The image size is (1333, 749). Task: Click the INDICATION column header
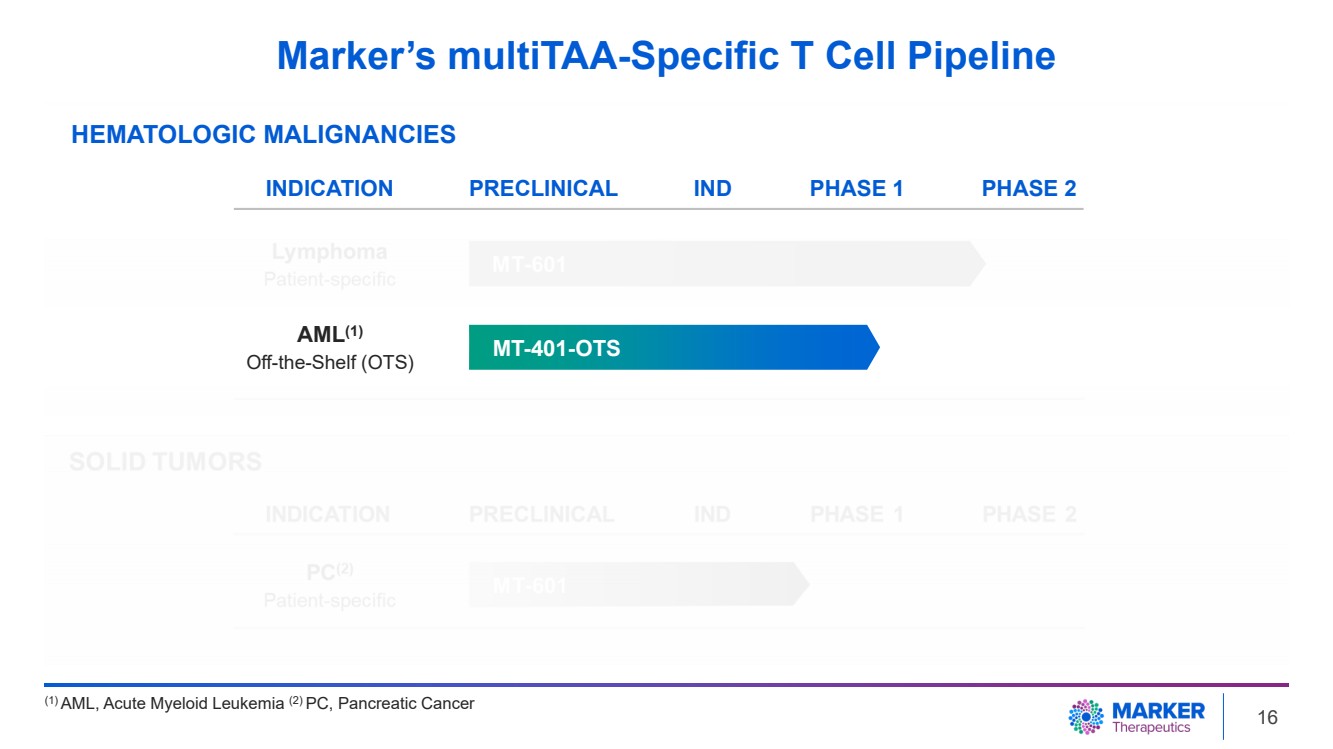point(329,189)
